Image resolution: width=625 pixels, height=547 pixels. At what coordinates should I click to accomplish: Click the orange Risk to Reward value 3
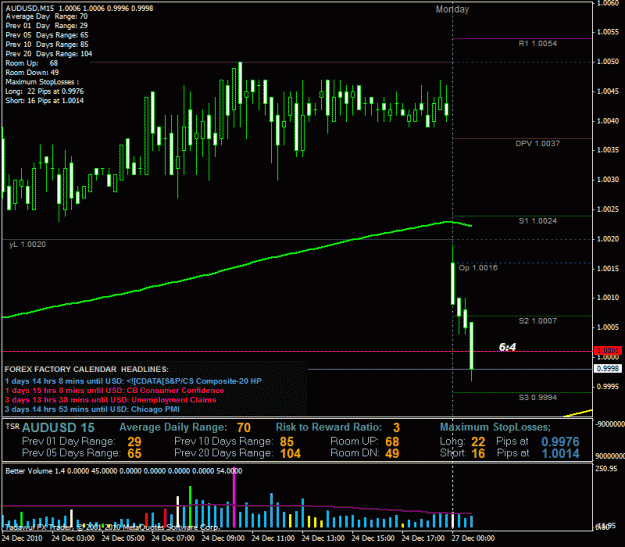pyautogui.click(x=396, y=428)
